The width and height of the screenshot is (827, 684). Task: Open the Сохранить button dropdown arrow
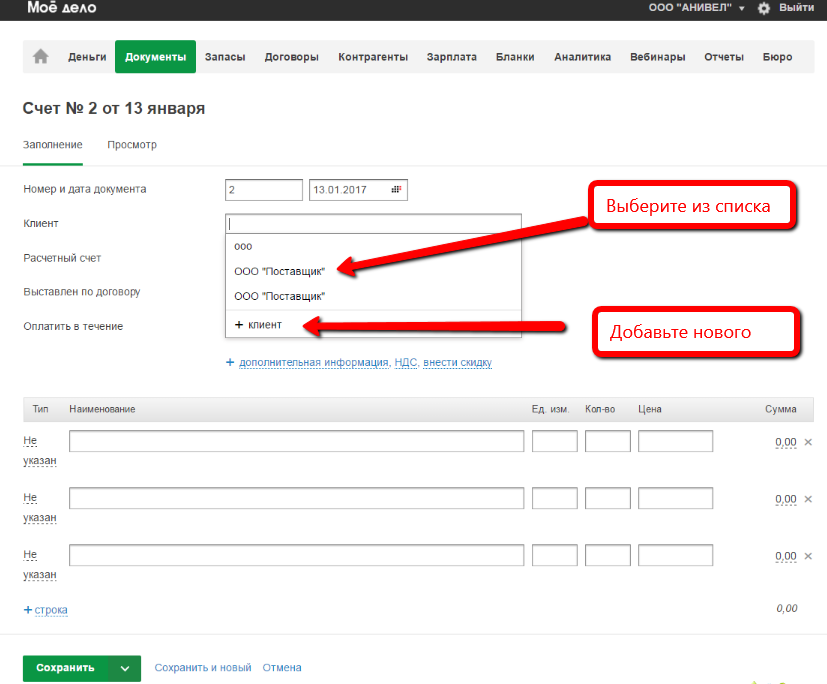click(125, 668)
